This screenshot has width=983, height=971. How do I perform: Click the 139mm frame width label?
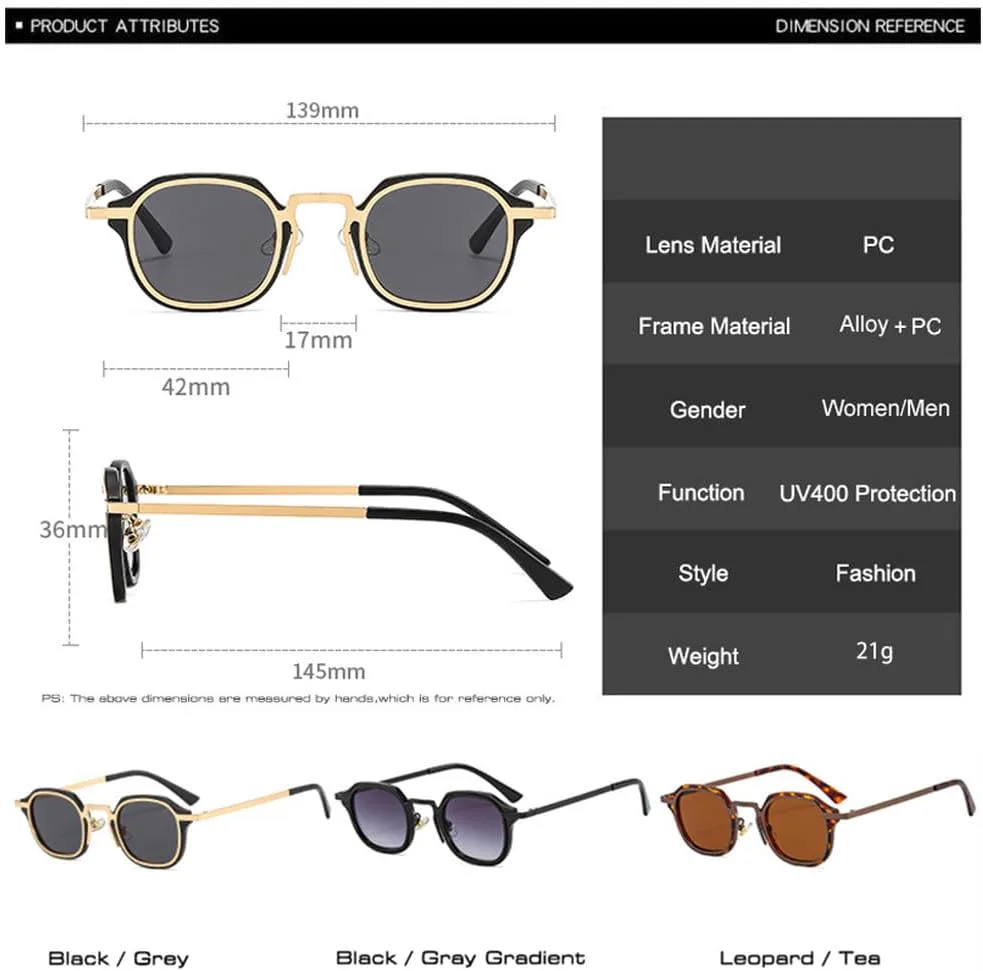coord(322,110)
